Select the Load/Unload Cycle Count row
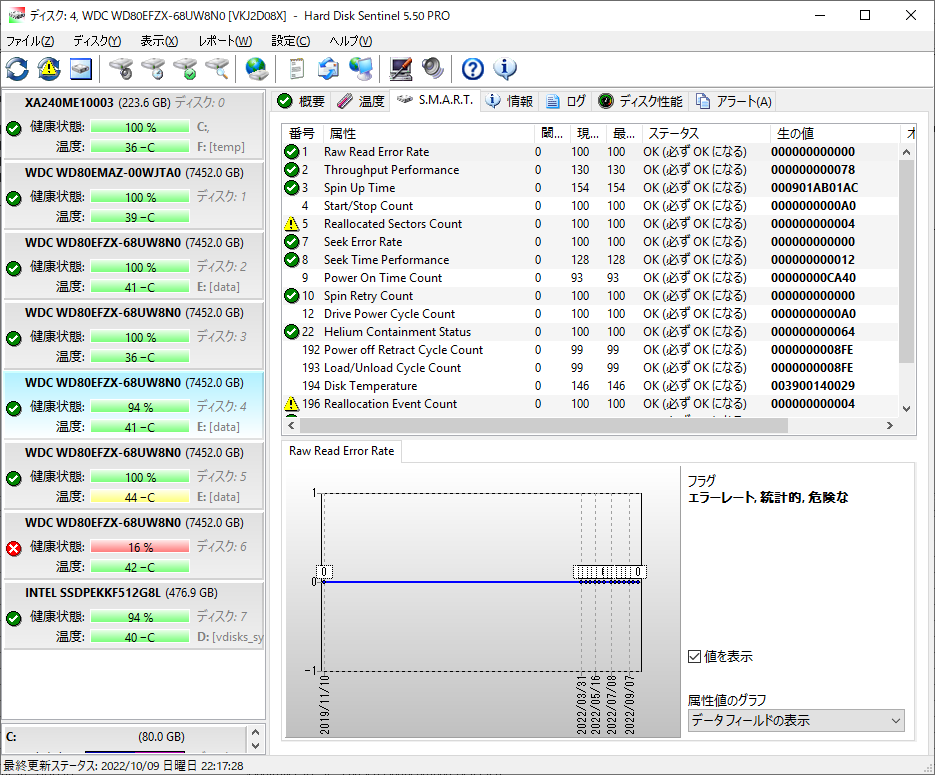Screen dimensions: 935x775 590,368
